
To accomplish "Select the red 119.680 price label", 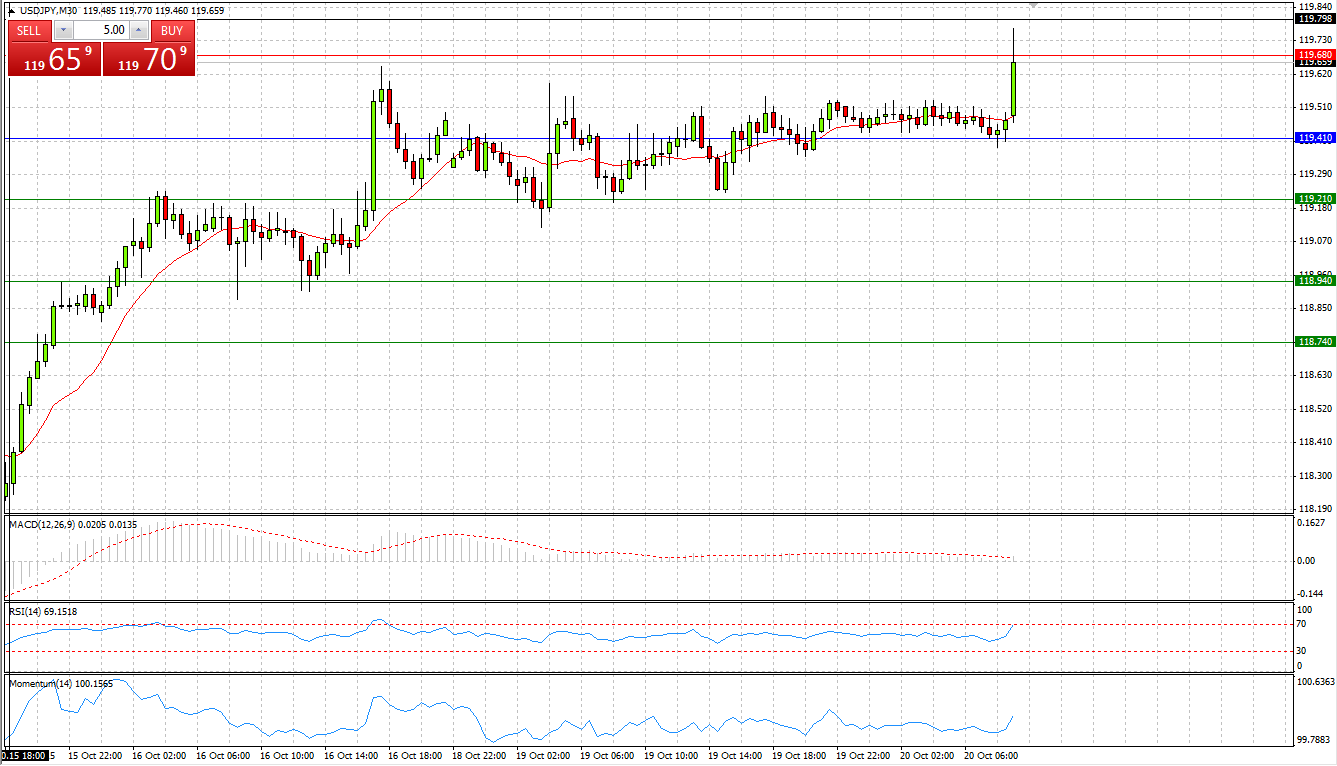I will tap(1314, 54).
